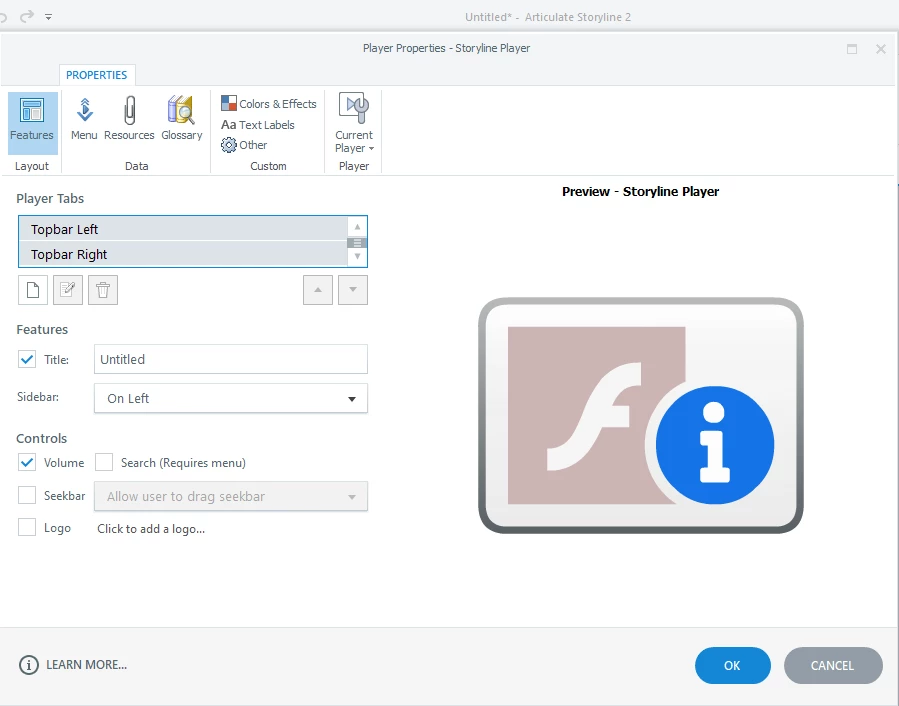
Task: Open Colors & Effects options
Action: (x=269, y=104)
